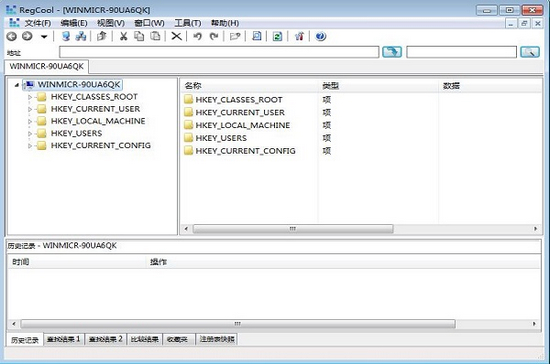This screenshot has height=364, width=550.
Task: Click the 操作 column header in history
Action: point(343,262)
